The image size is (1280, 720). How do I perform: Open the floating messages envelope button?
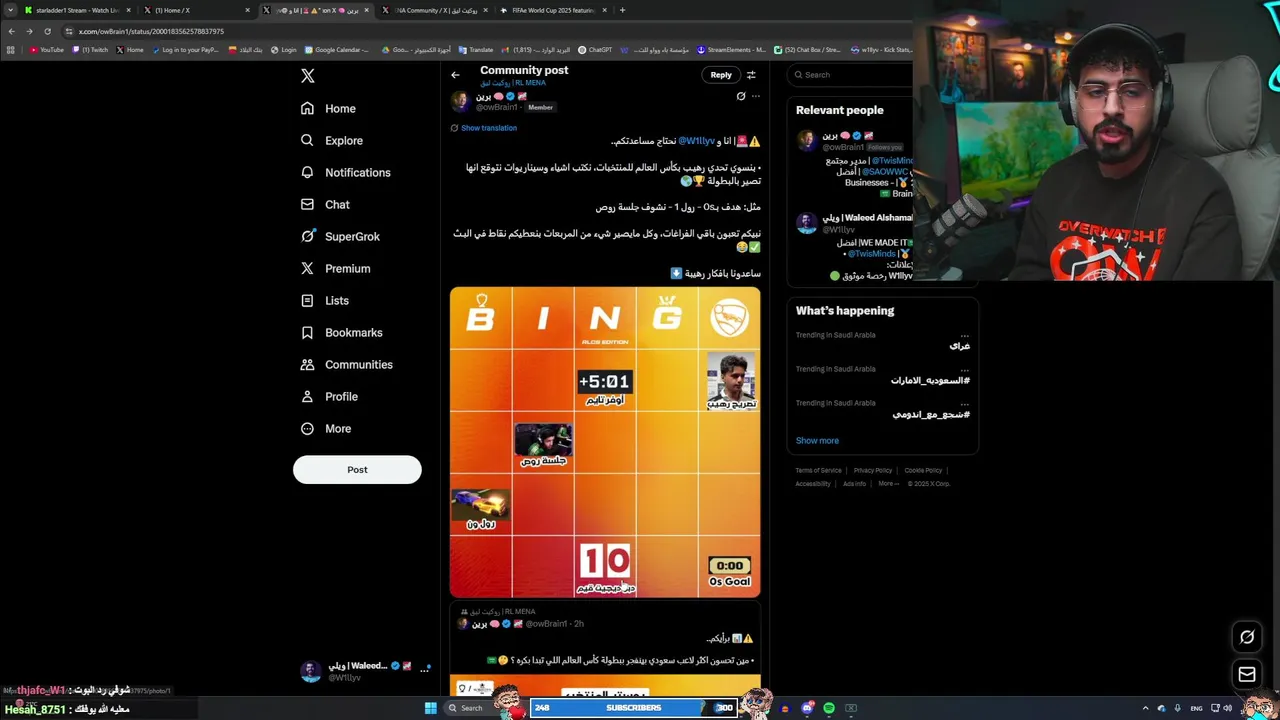pos(1247,675)
